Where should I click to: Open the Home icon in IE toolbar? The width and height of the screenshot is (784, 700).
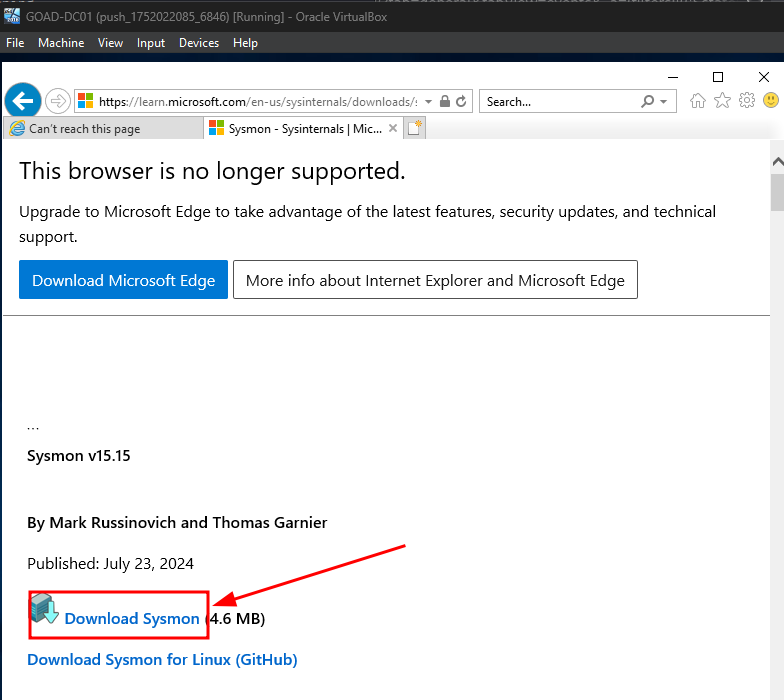[x=698, y=101]
